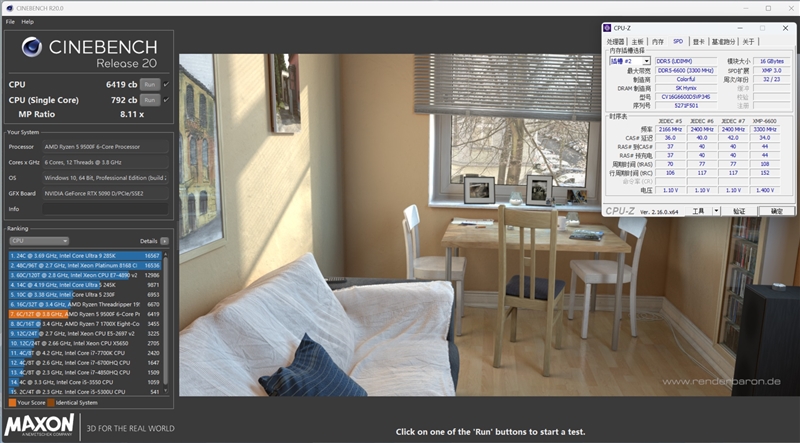The width and height of the screenshot is (800, 443).
Task: Select the AMD Ryzen 5 9500F ranking entry
Action: pyautogui.click(x=87, y=314)
